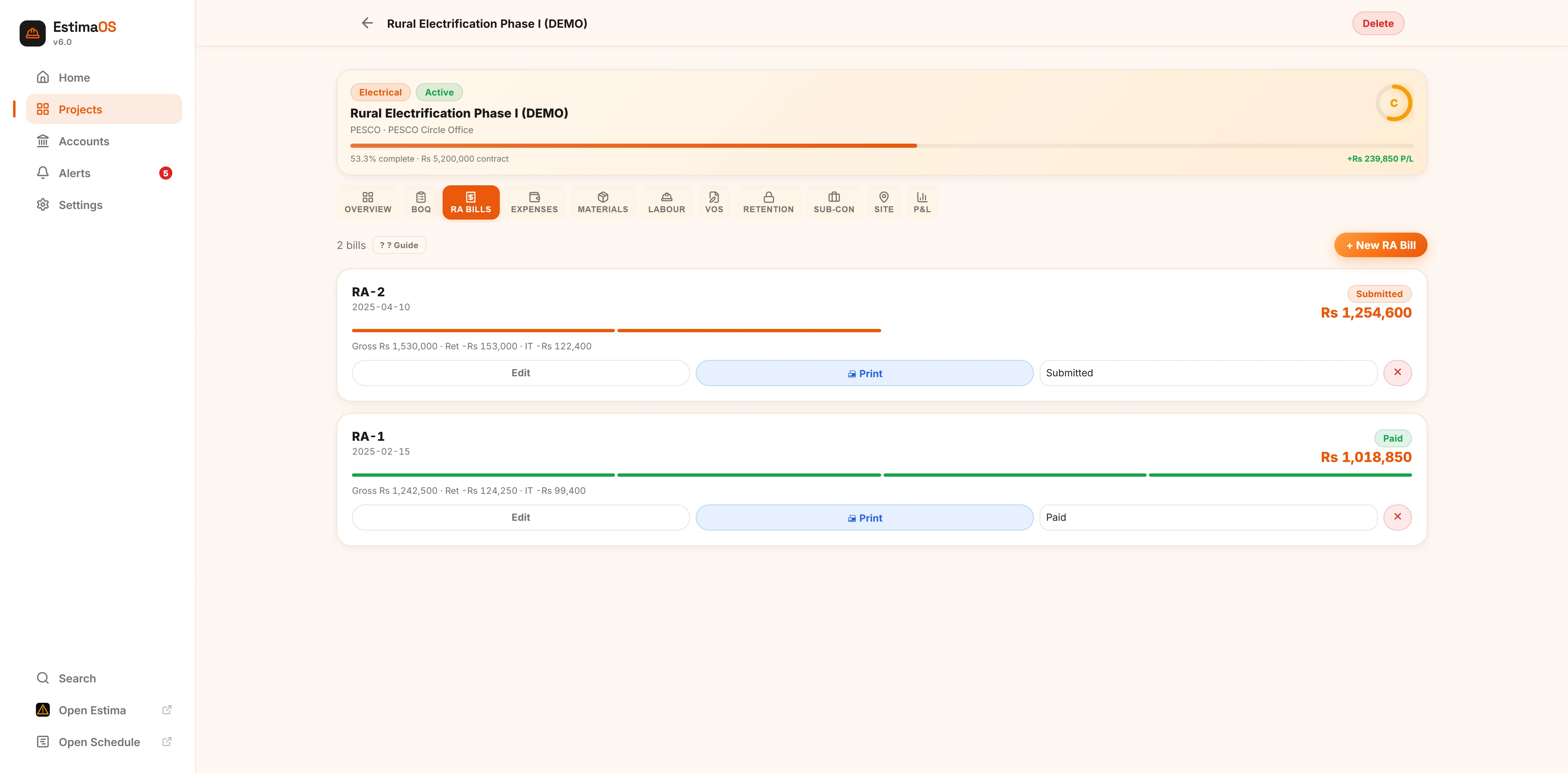Click the Open Schedule list icon

[x=43, y=741]
